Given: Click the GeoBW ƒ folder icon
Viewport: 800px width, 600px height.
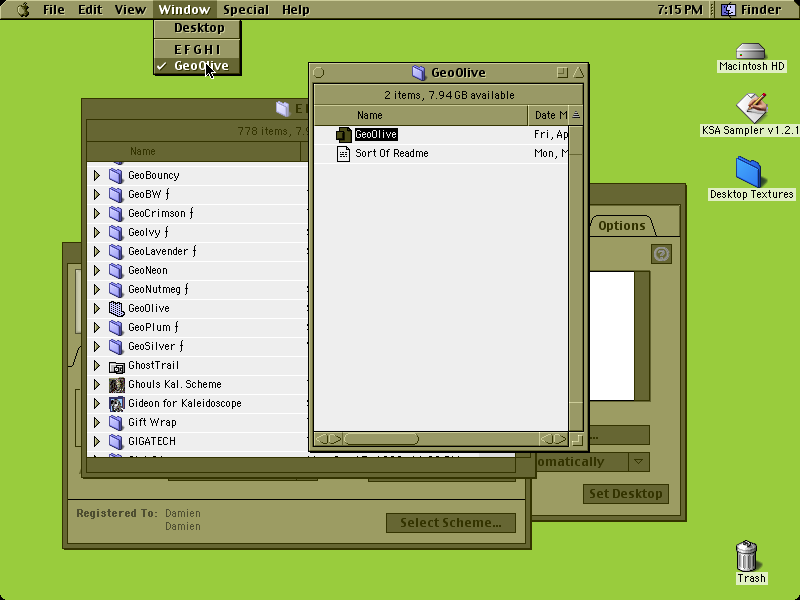Looking at the screenshot, I should [116, 194].
